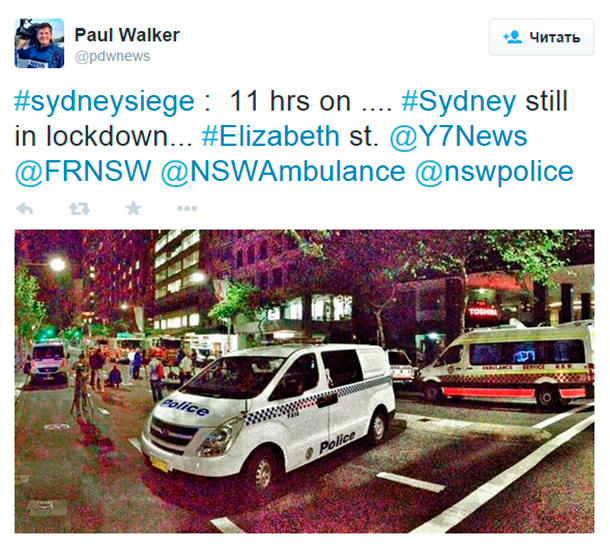This screenshot has height=550, width=610.
Task: Click the "in lockdown..." tweet text
Action: pos(103,136)
